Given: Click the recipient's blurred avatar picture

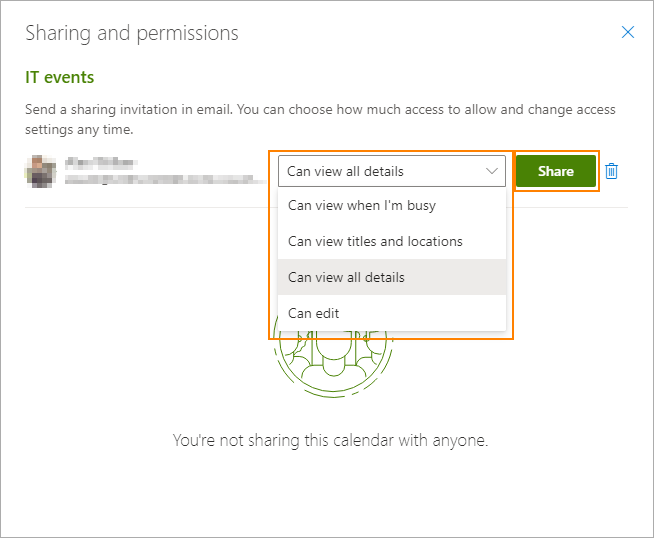Looking at the screenshot, I should point(40,171).
